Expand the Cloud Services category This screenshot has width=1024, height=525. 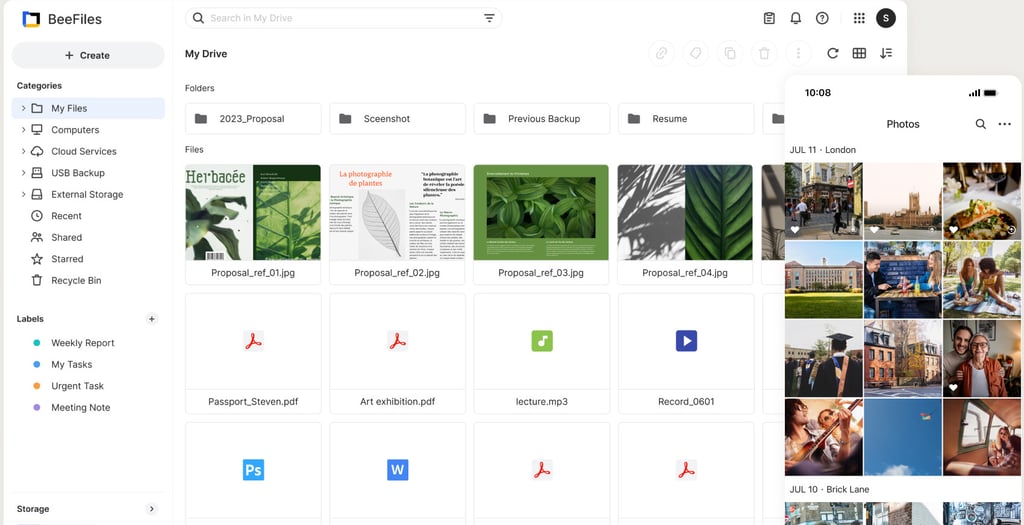click(x=24, y=151)
